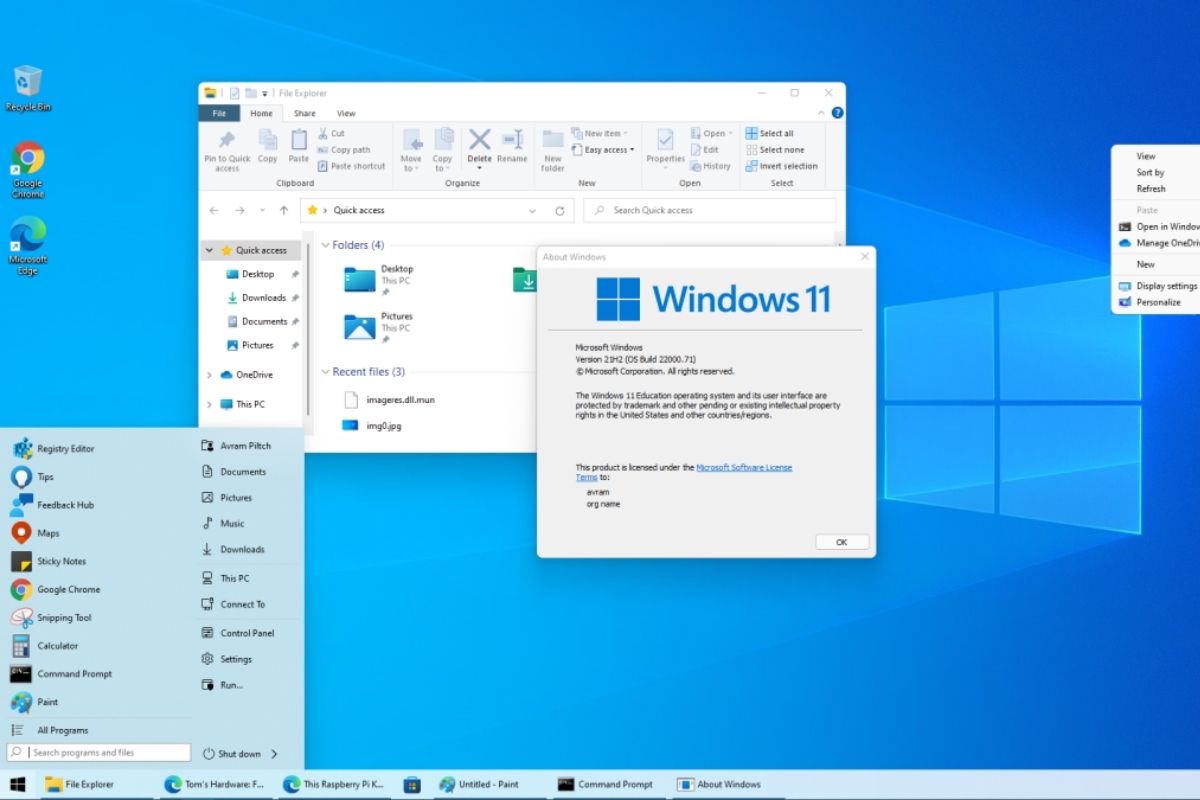Select imageres.dll.mun in Recent files

388,400
